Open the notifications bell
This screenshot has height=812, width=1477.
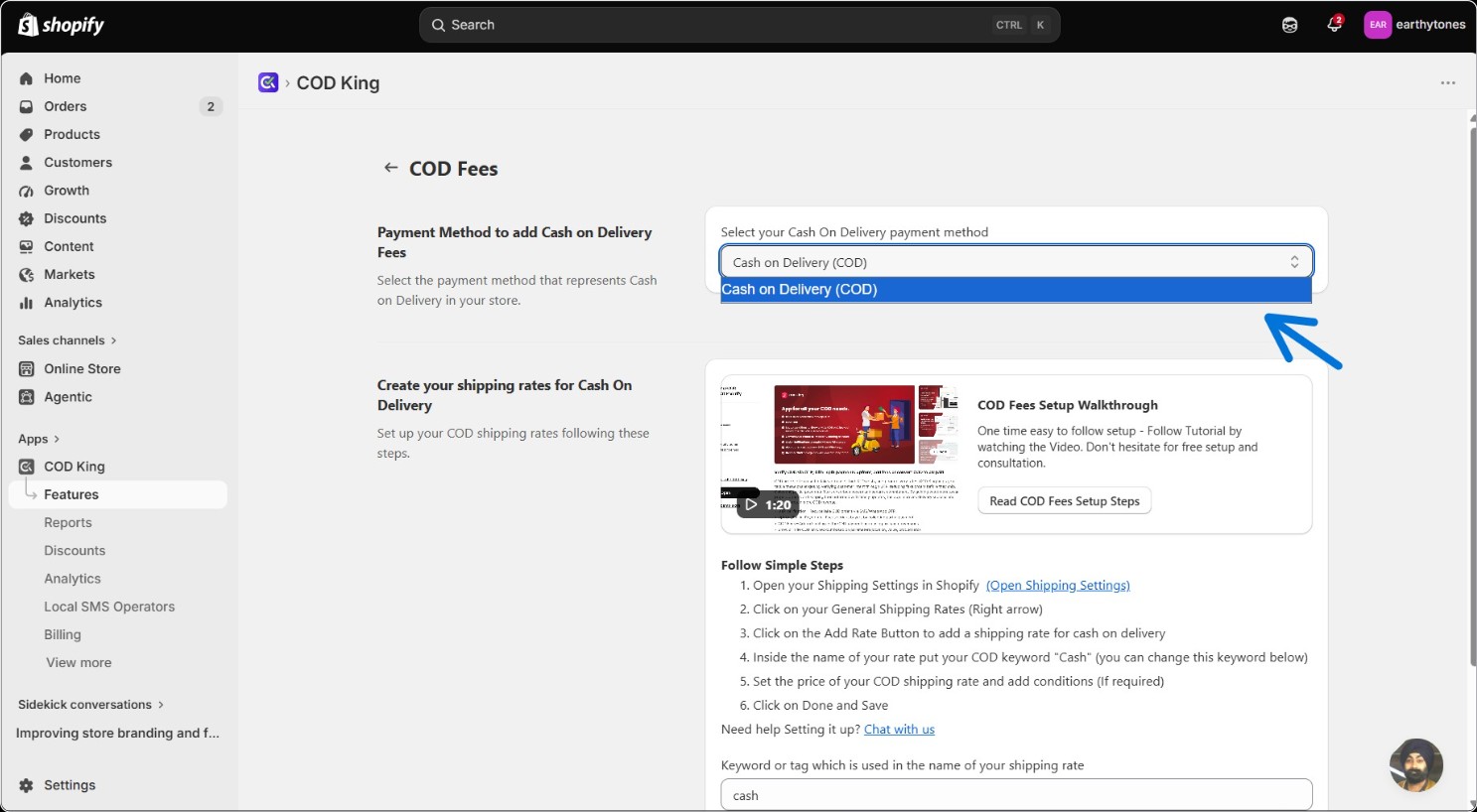(x=1334, y=25)
